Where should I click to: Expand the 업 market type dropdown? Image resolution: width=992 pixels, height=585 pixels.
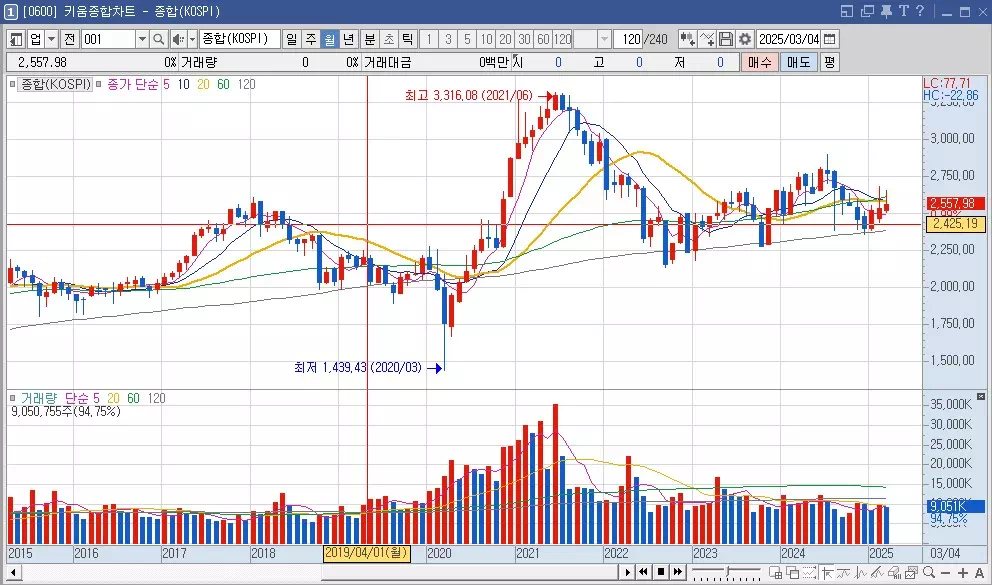coord(51,39)
